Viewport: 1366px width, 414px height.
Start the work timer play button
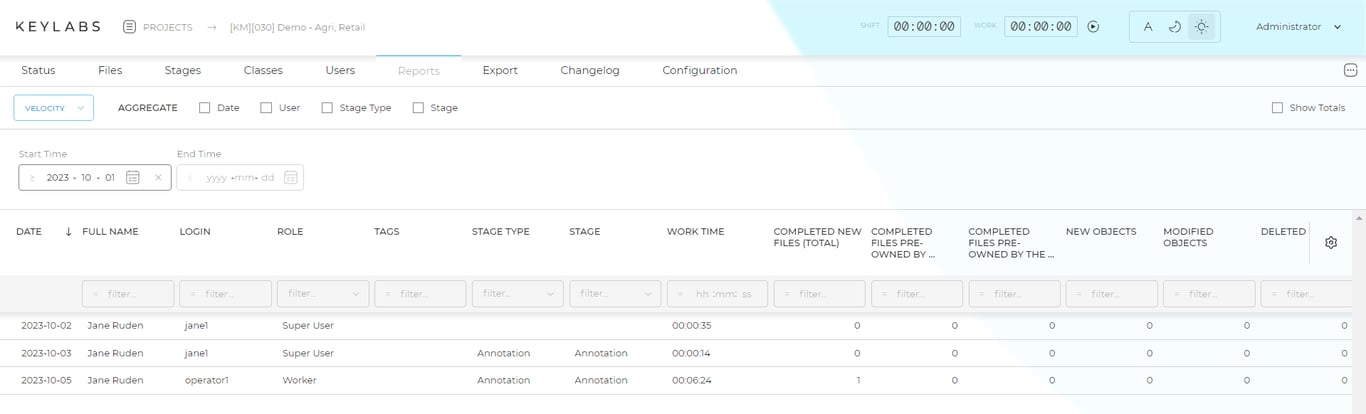click(1093, 27)
